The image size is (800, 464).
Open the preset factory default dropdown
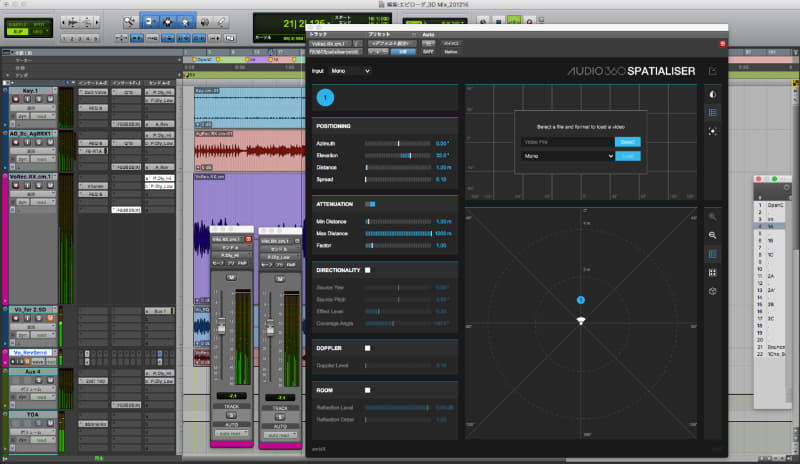[x=392, y=44]
